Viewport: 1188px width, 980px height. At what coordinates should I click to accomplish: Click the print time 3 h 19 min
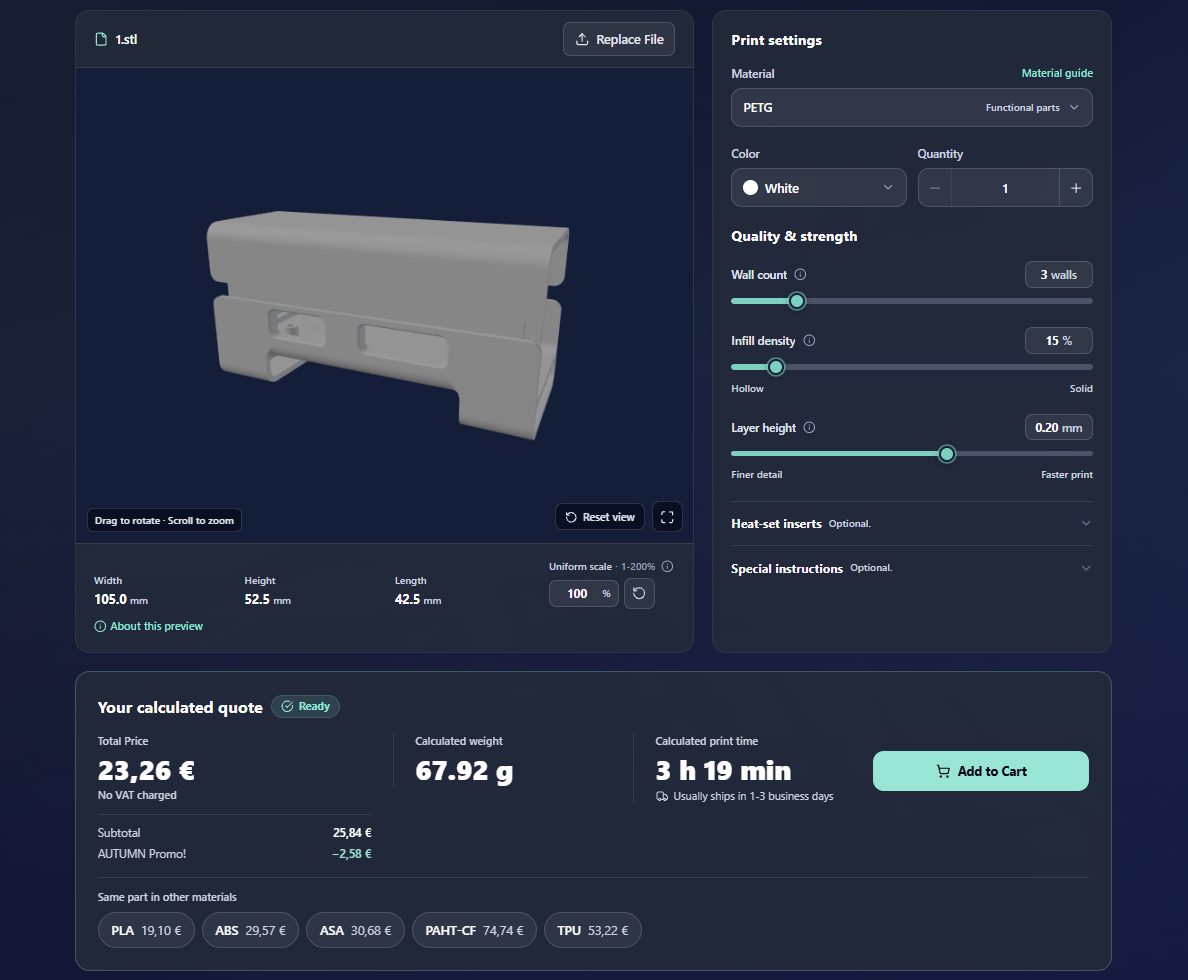pos(723,771)
